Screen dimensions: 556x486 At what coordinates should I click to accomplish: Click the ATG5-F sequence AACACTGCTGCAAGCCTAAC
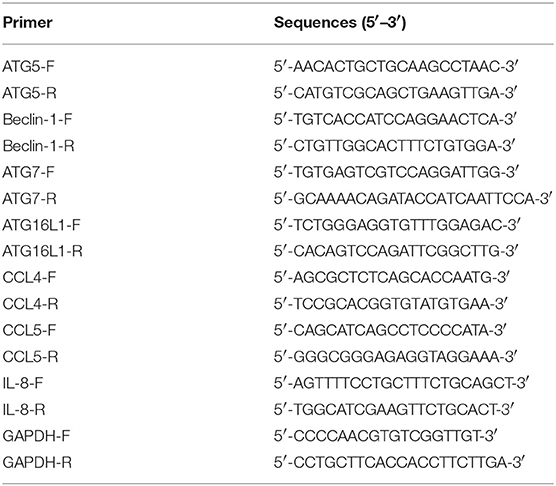tap(396, 66)
